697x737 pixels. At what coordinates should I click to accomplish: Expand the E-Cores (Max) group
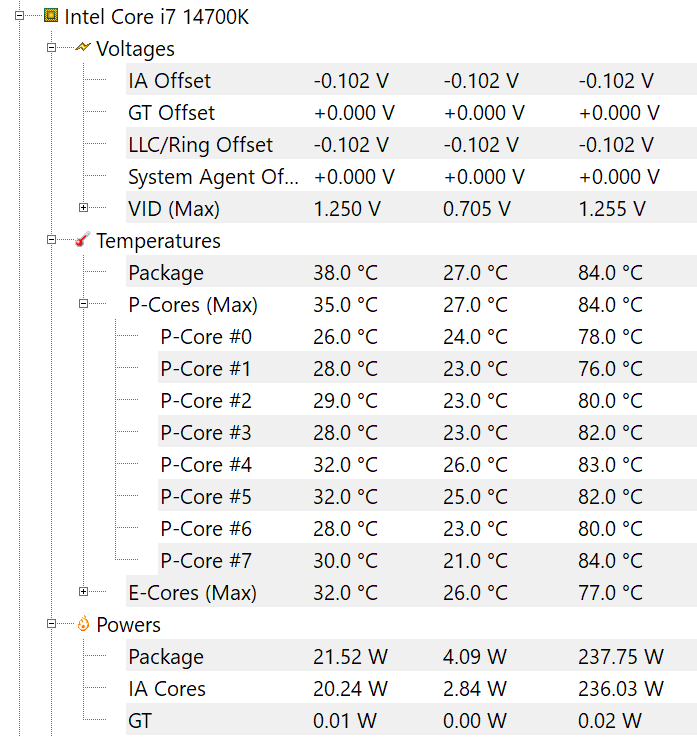pyautogui.click(x=83, y=592)
